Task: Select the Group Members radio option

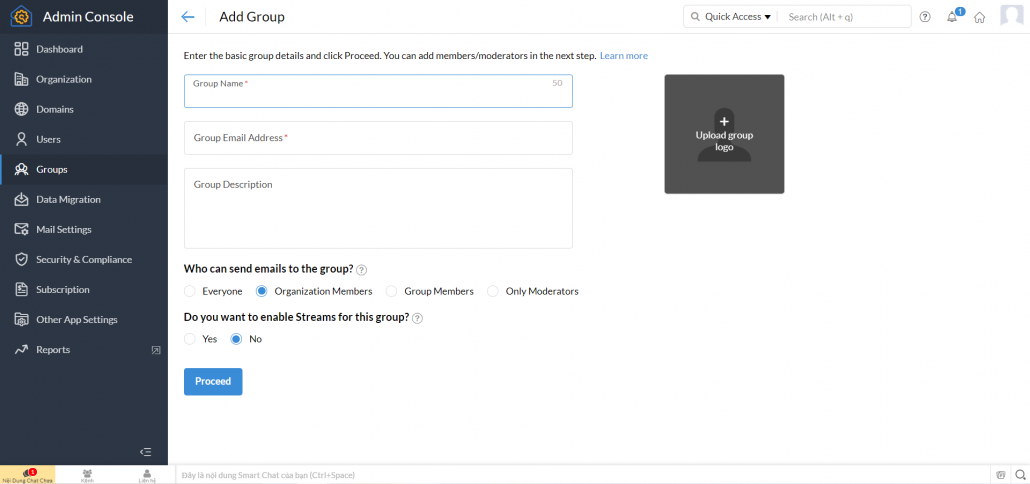Action: click(392, 291)
